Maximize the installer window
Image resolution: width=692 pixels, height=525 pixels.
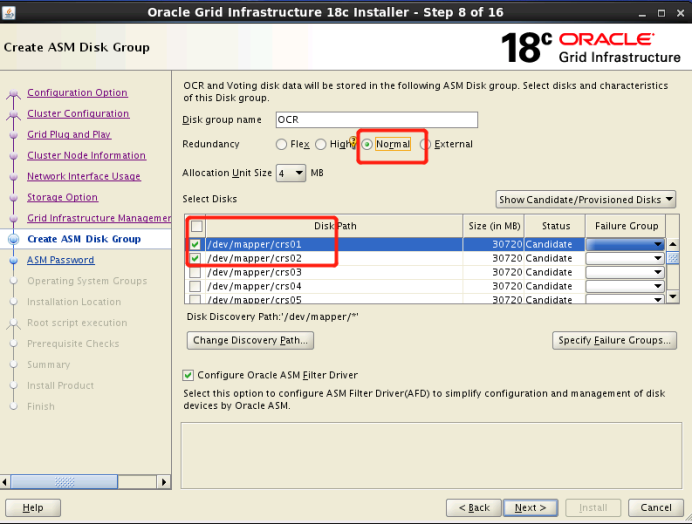pyautogui.click(x=661, y=14)
